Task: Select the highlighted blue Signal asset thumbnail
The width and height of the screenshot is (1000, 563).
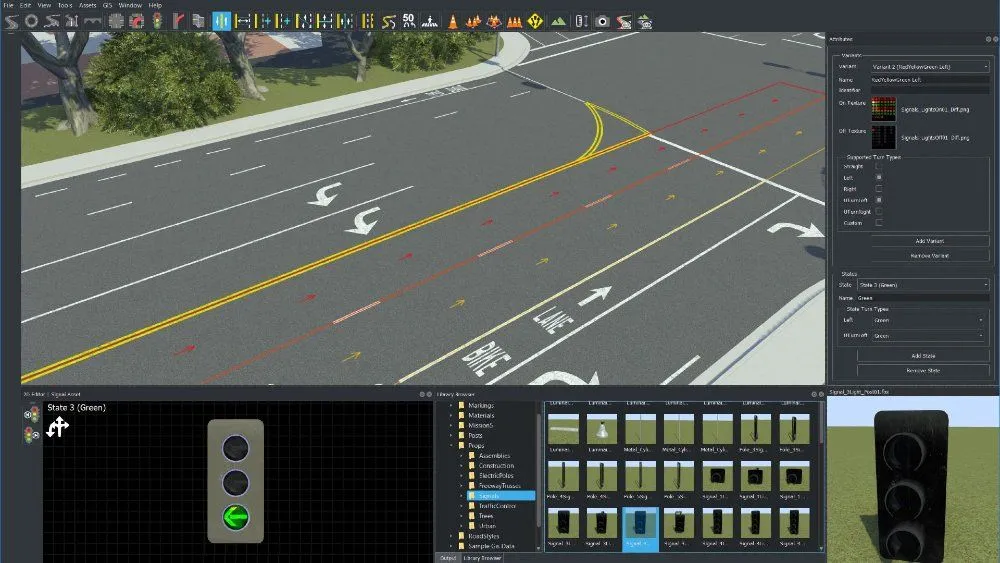Action: pos(640,529)
